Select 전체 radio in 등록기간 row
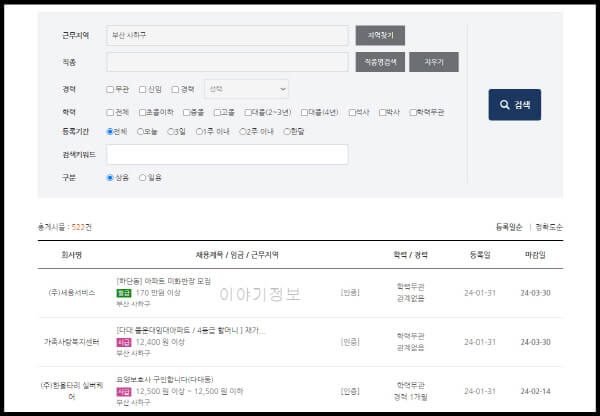Screen dimensions: 600x416 110,132
